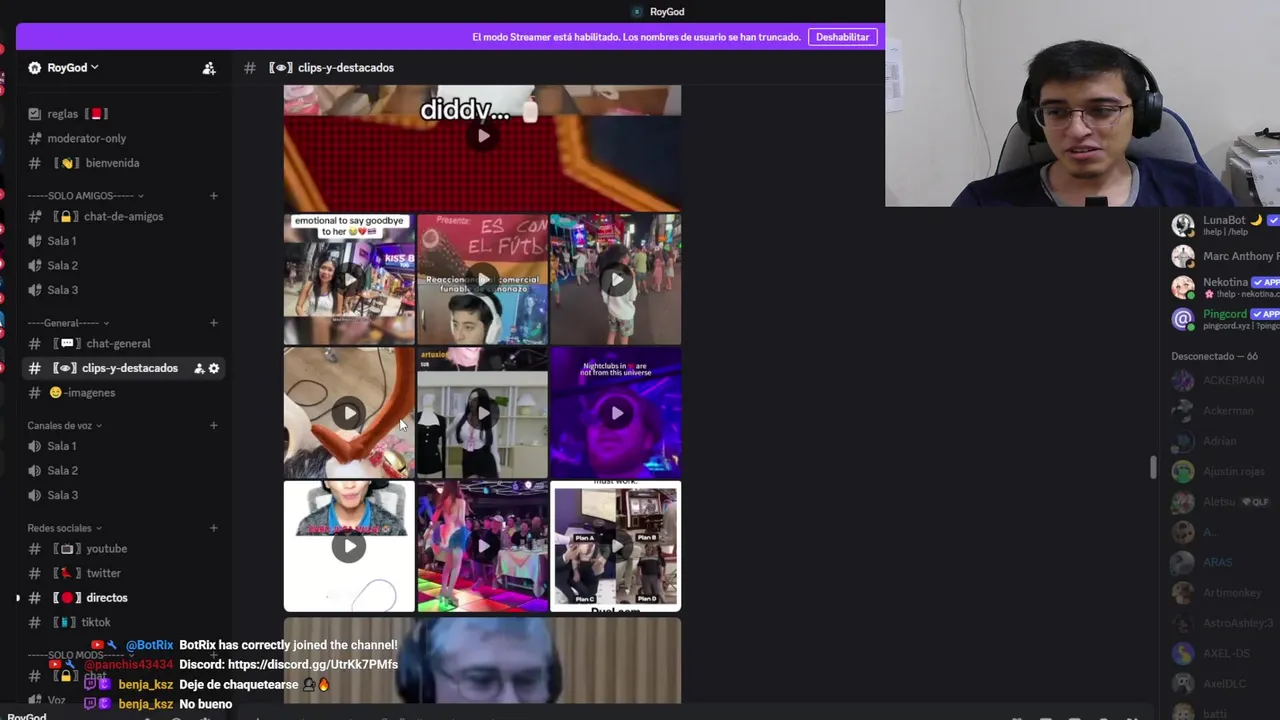Click Deshabilitar in the Streamer mode banner
The image size is (1280, 720).
click(842, 37)
